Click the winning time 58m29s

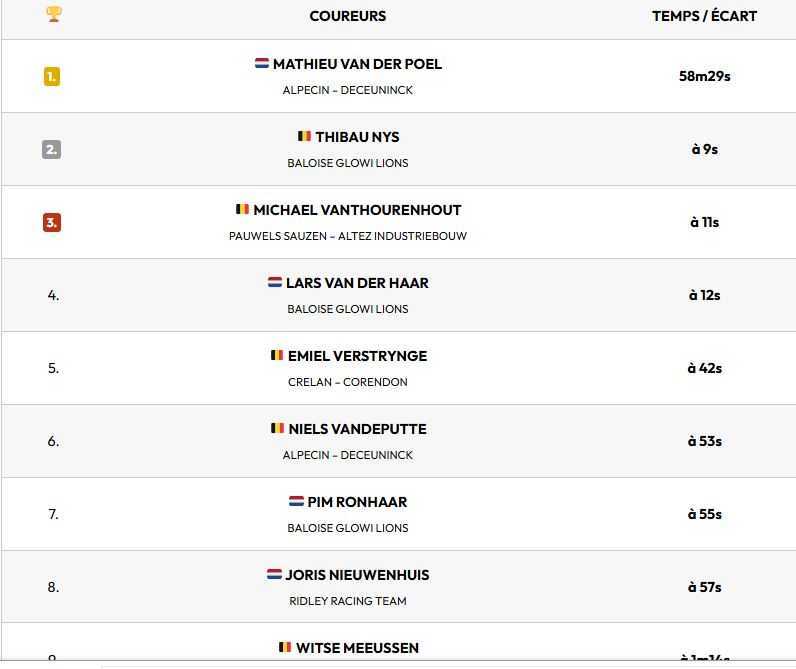[704, 76]
